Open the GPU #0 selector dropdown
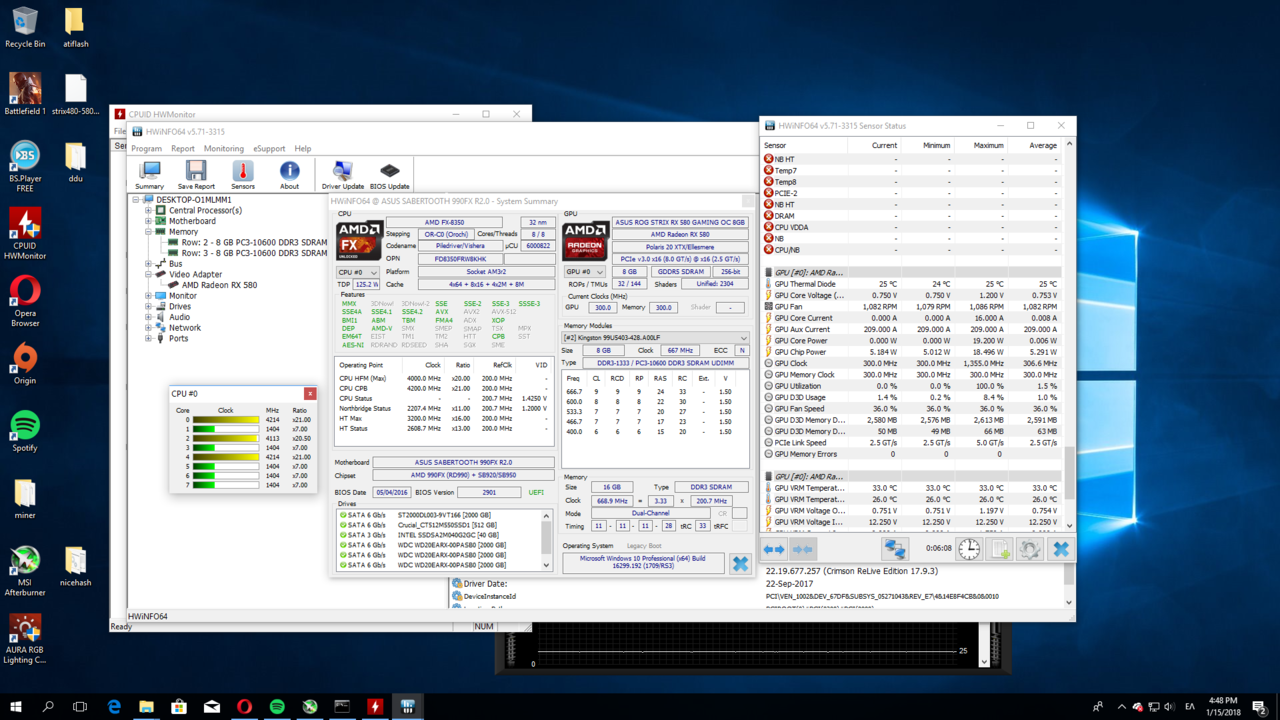 (585, 272)
